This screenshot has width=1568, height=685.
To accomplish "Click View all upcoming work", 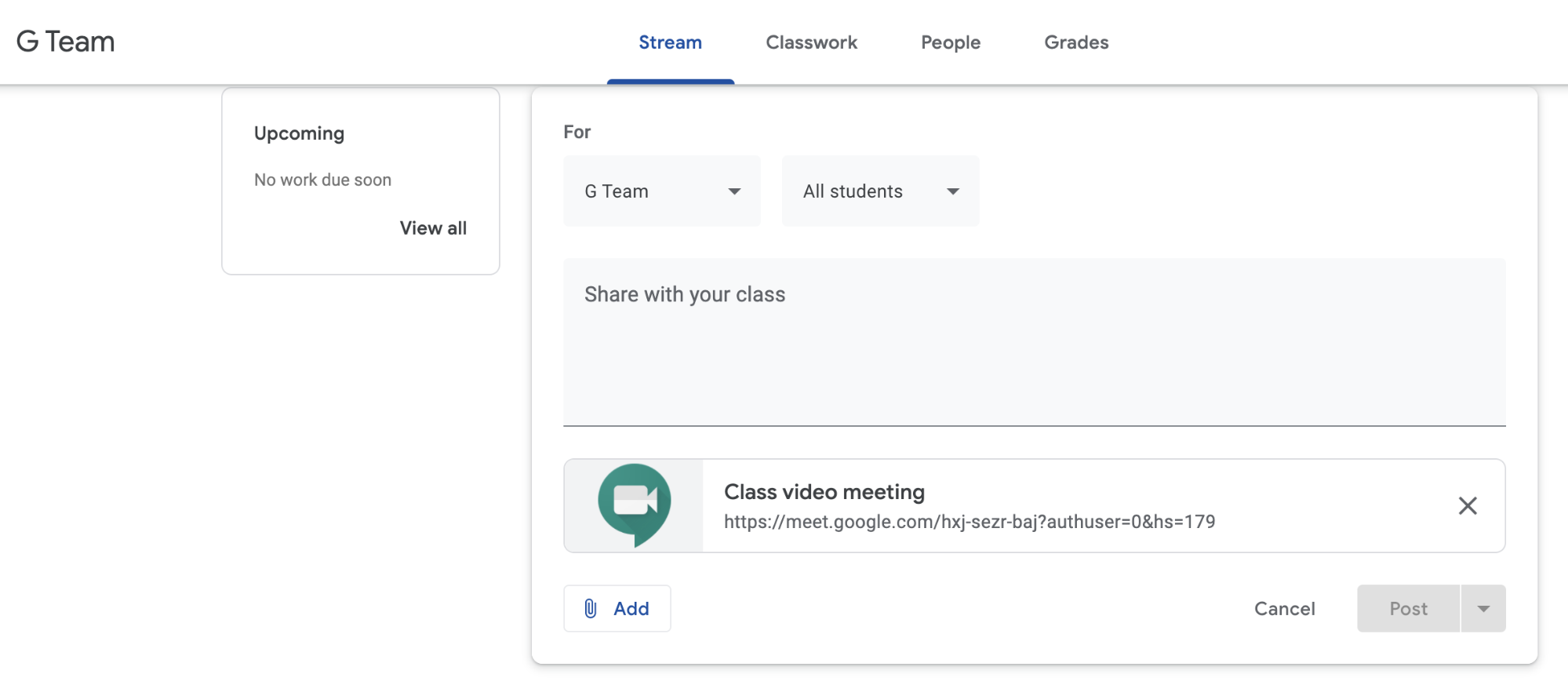I will coord(433,228).
